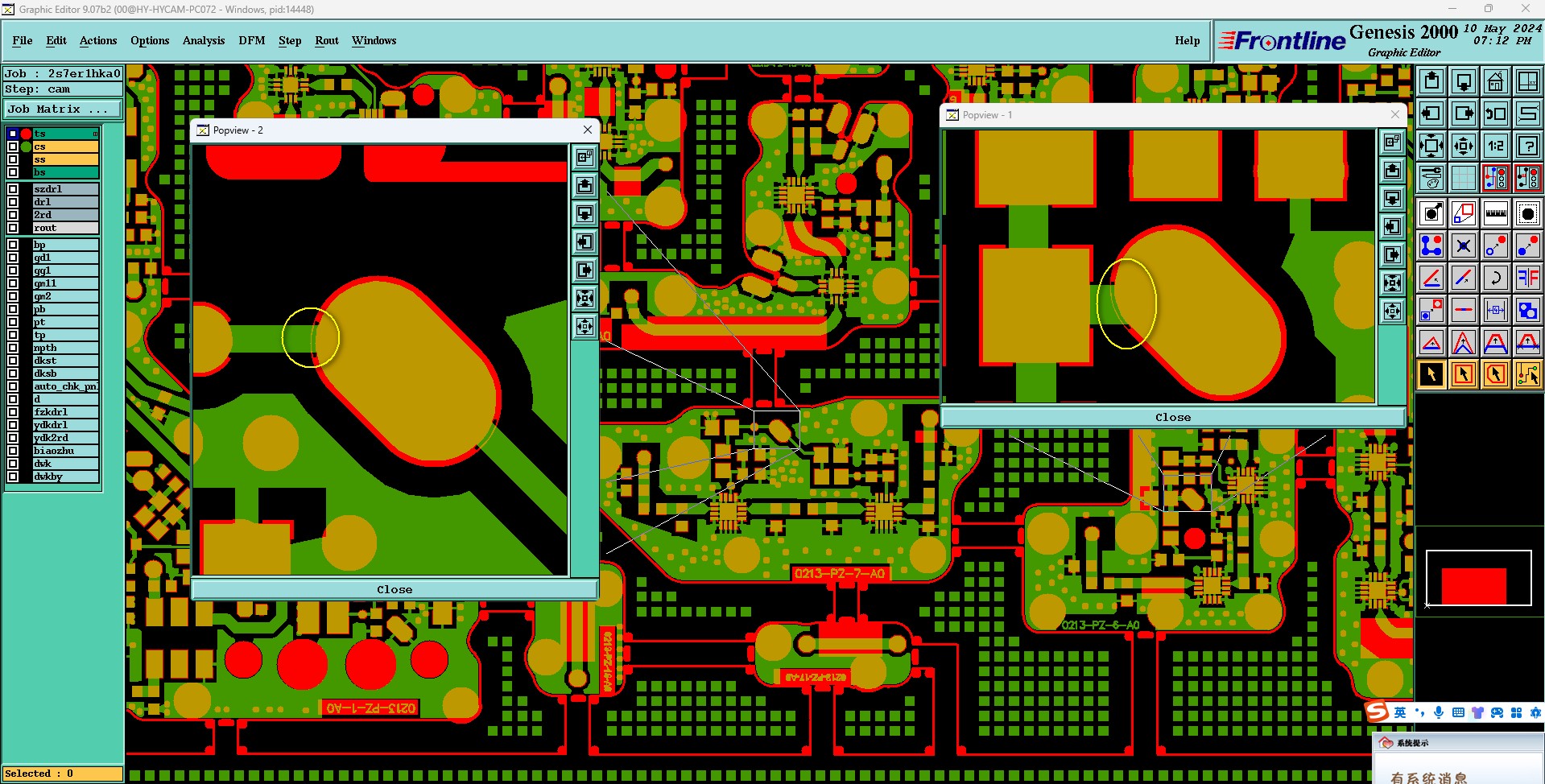Select the fzkdrl layer name

coord(65,412)
